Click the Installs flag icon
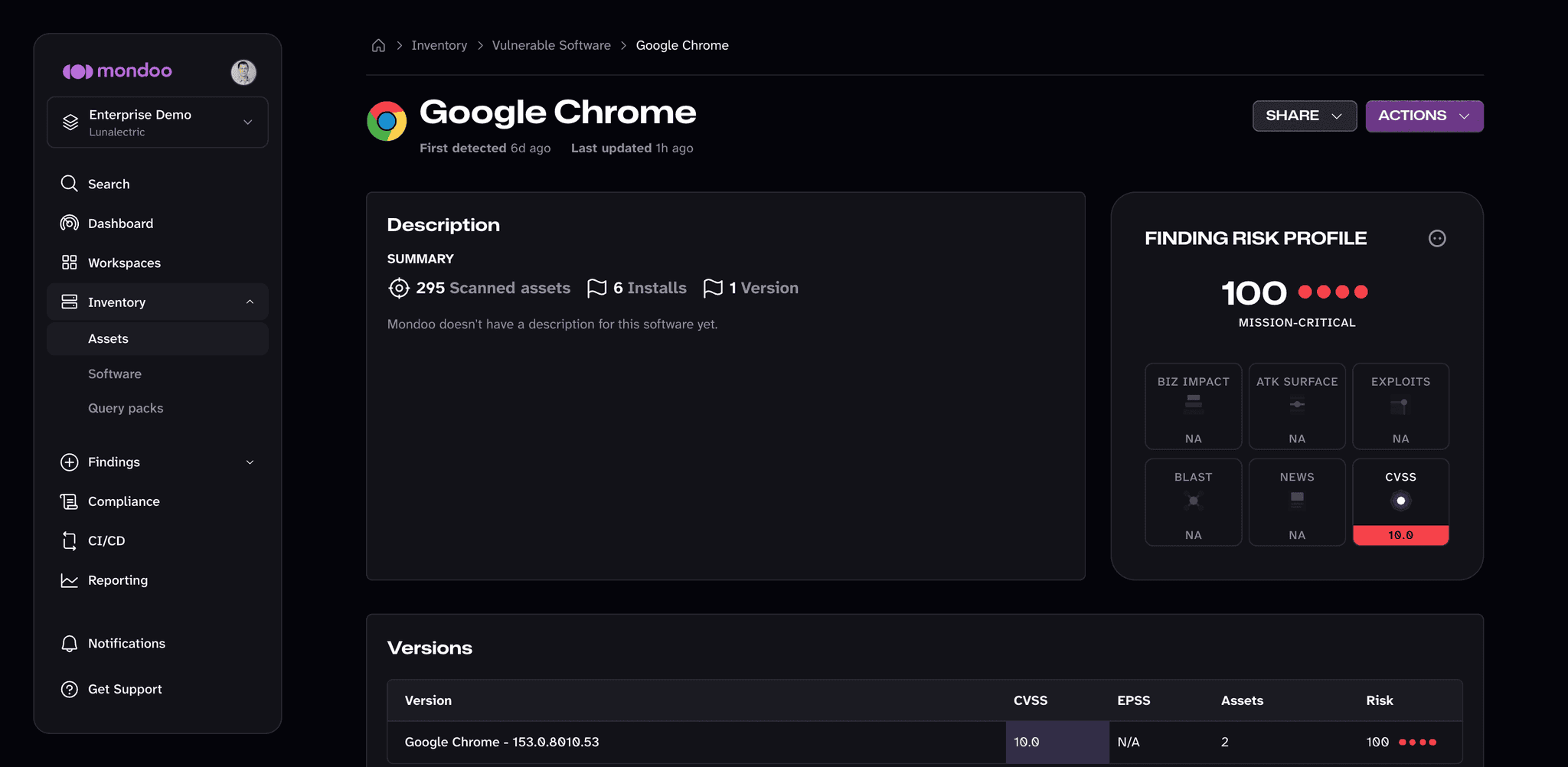 [x=596, y=288]
